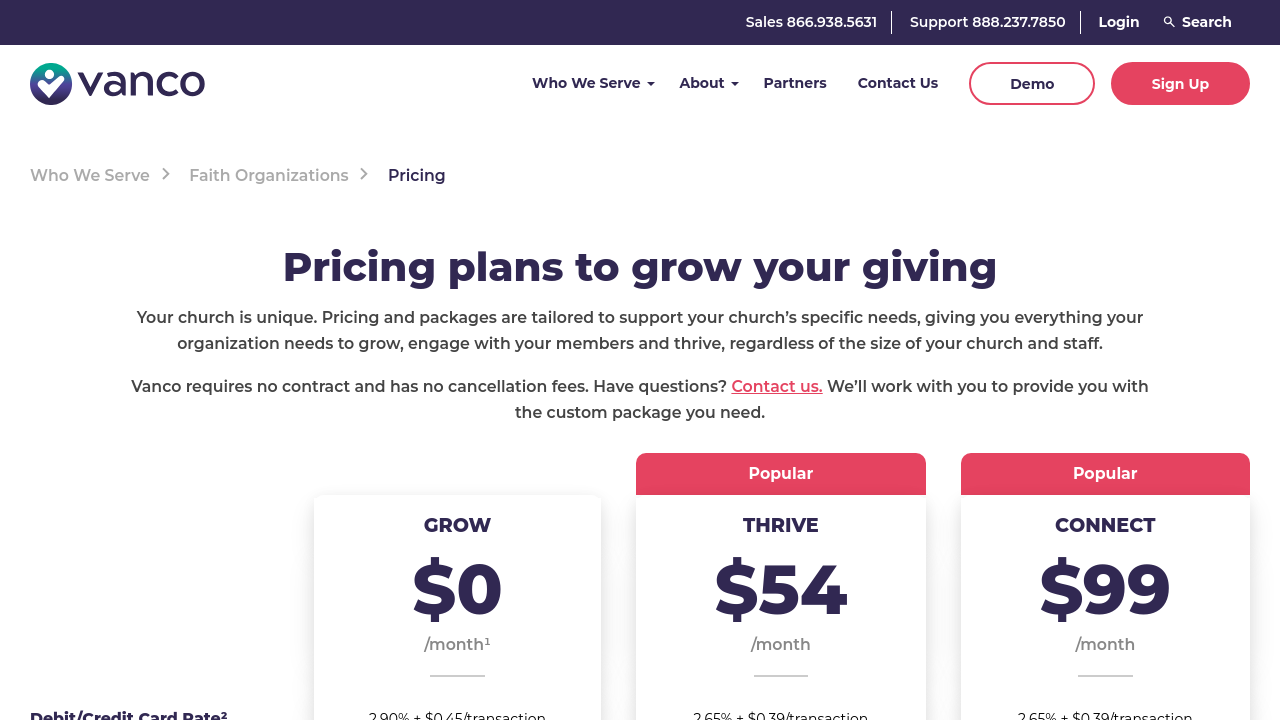Open the Contact Us menu item

coord(898,83)
